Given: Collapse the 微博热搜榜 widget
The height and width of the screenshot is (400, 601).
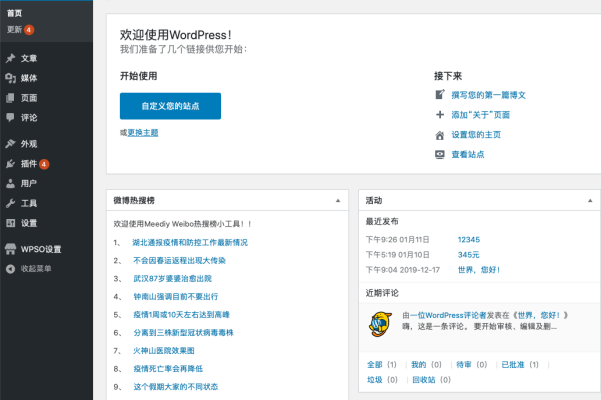Looking at the screenshot, I should click(x=338, y=200).
